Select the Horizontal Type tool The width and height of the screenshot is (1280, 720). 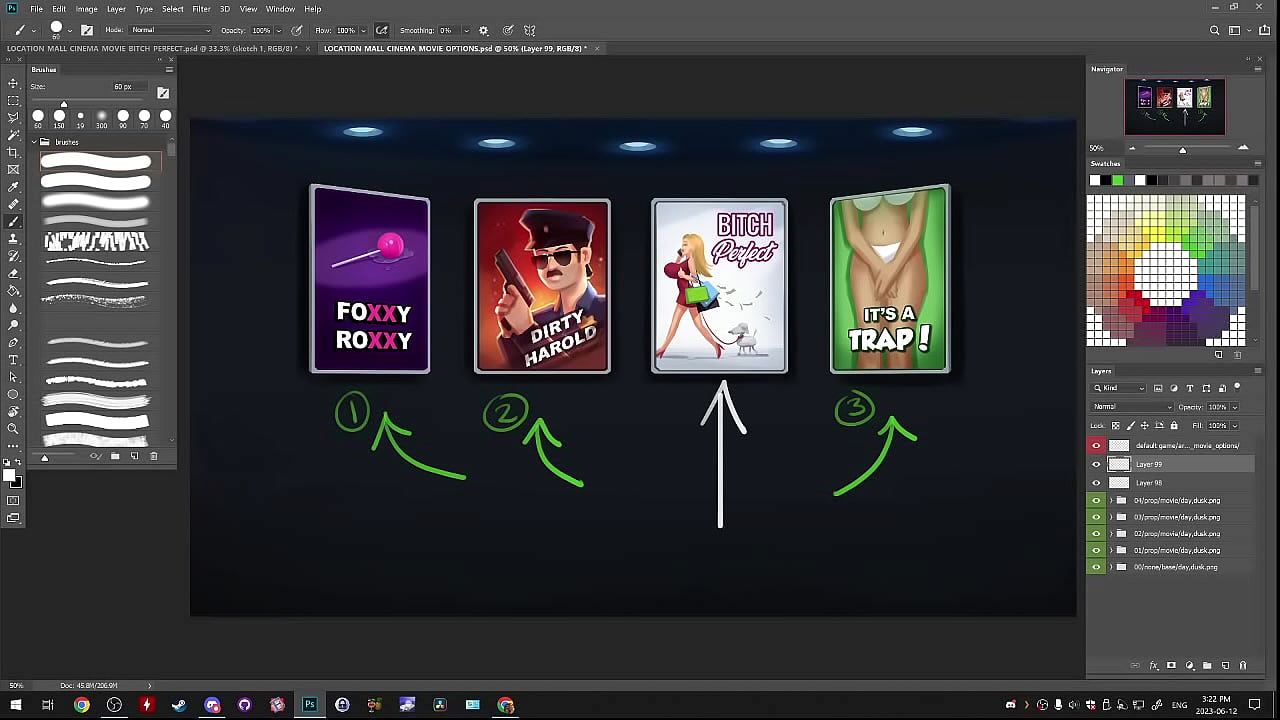(13, 360)
